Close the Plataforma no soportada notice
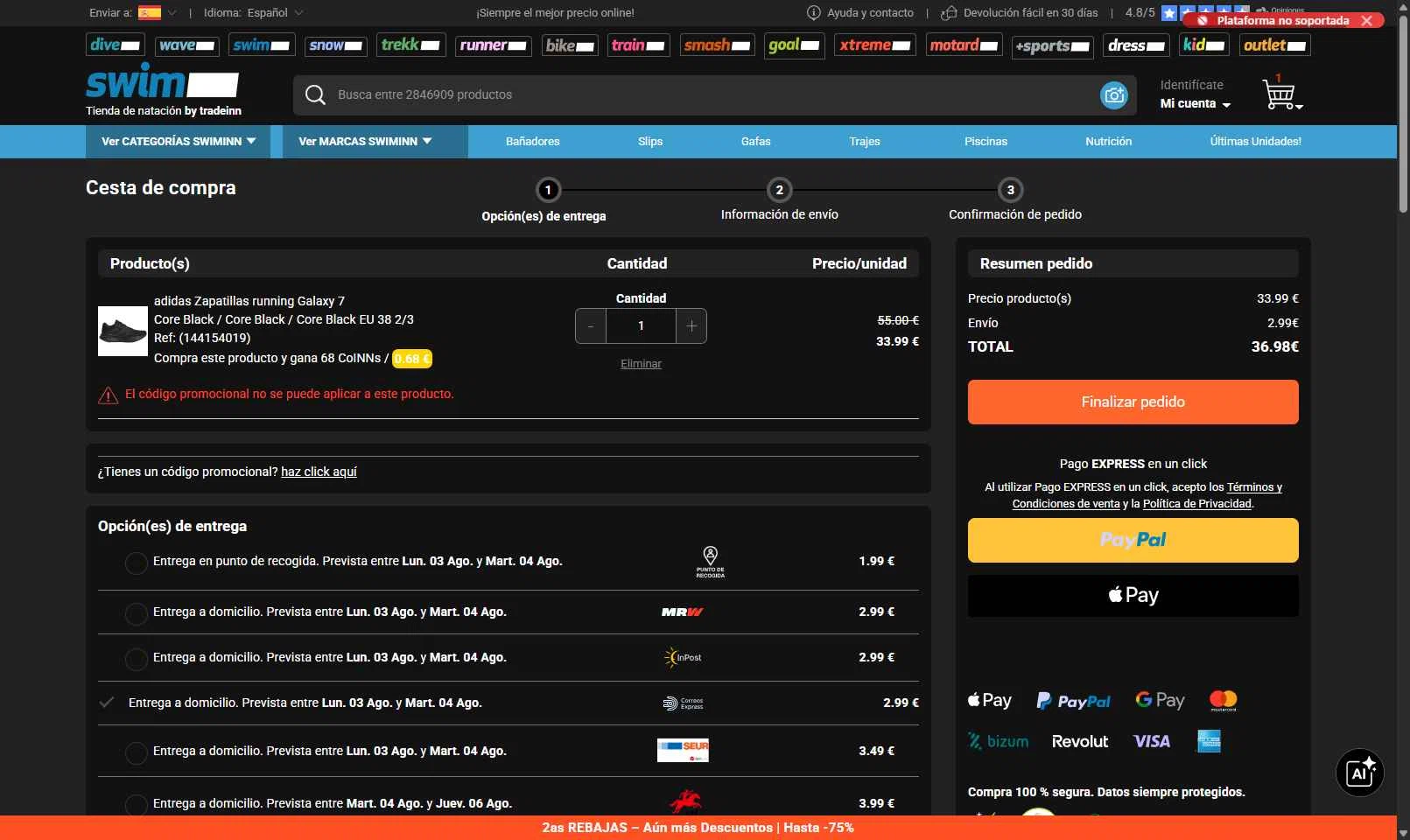Screen dimensions: 1410x840 point(1367,20)
